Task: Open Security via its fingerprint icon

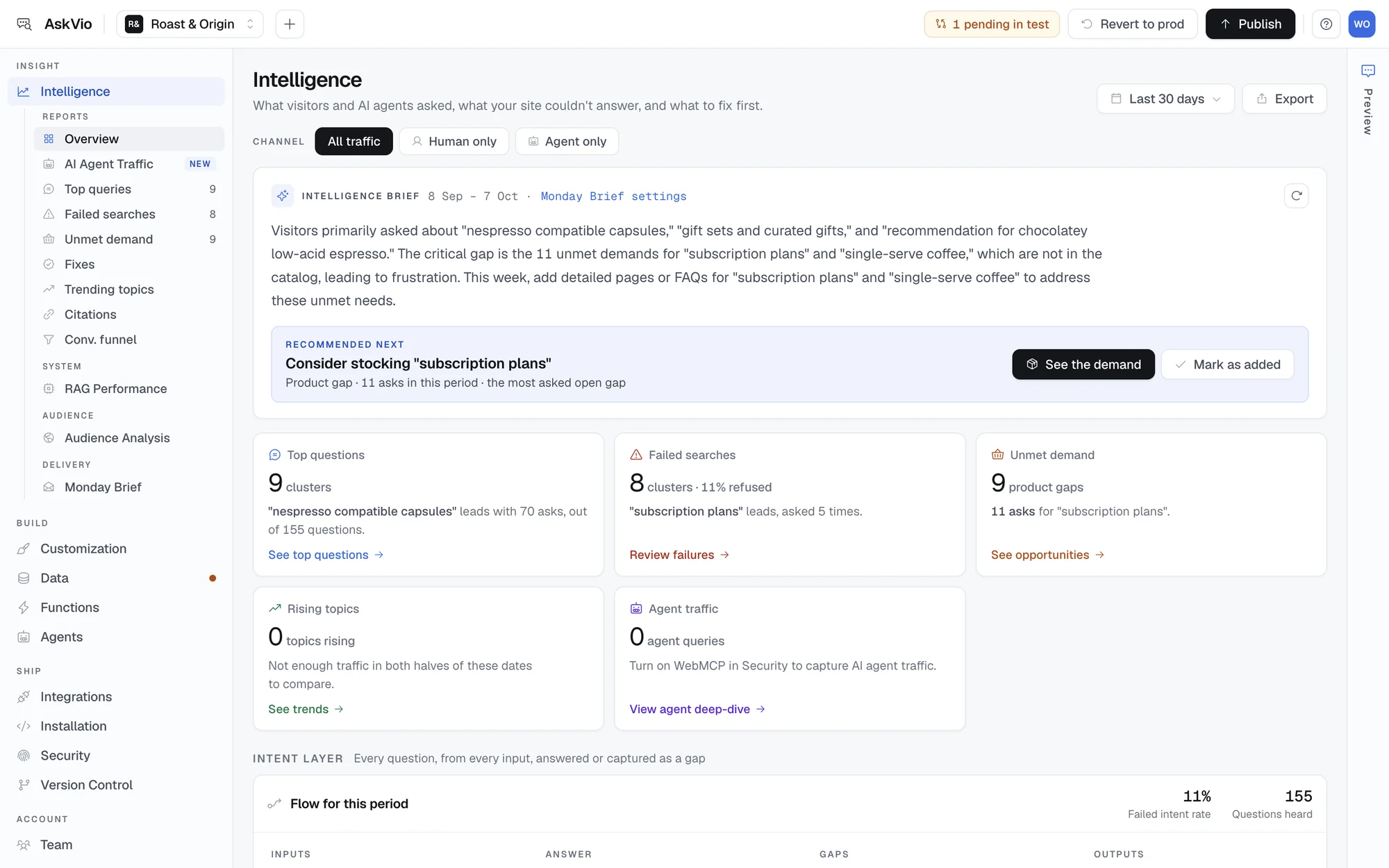Action: point(24,756)
